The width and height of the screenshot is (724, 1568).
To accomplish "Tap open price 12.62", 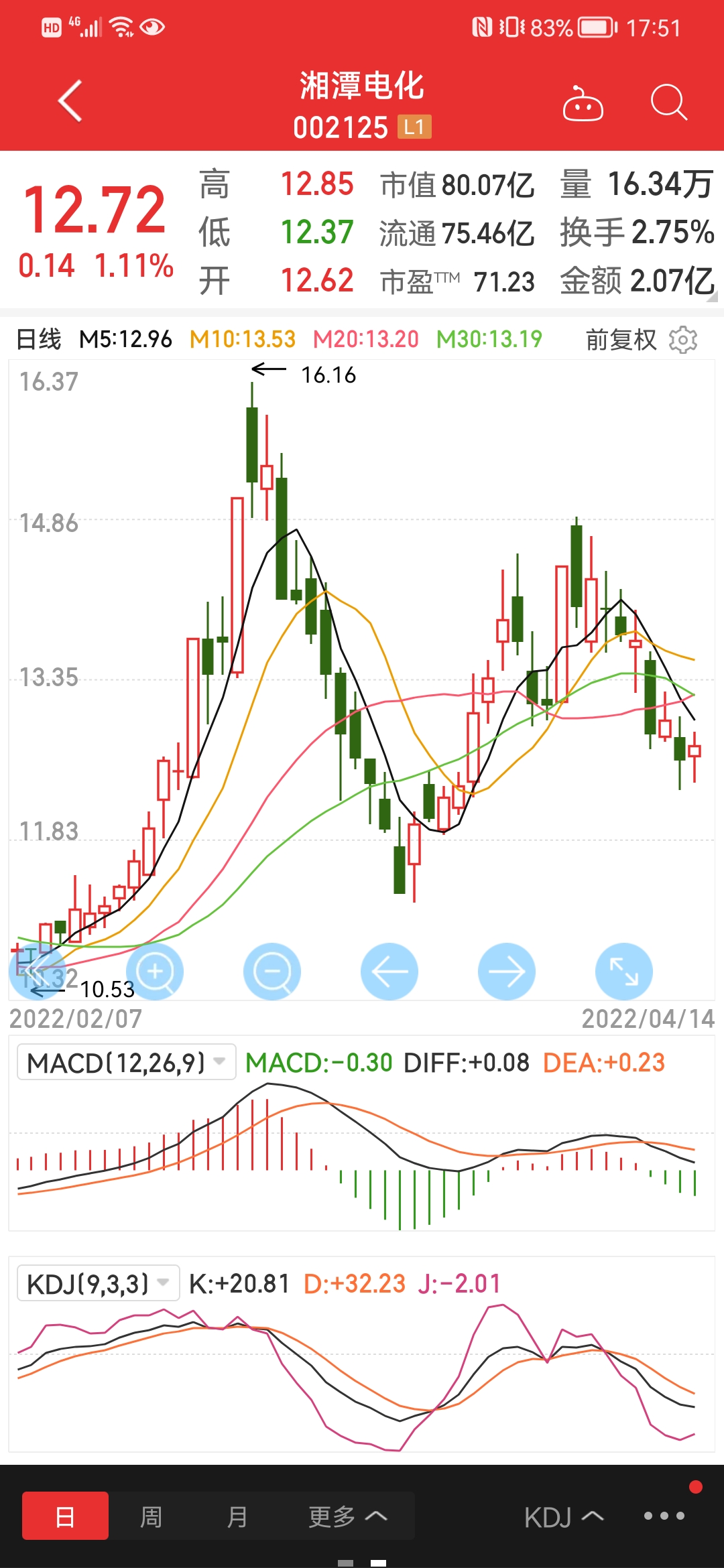I will click(x=316, y=280).
